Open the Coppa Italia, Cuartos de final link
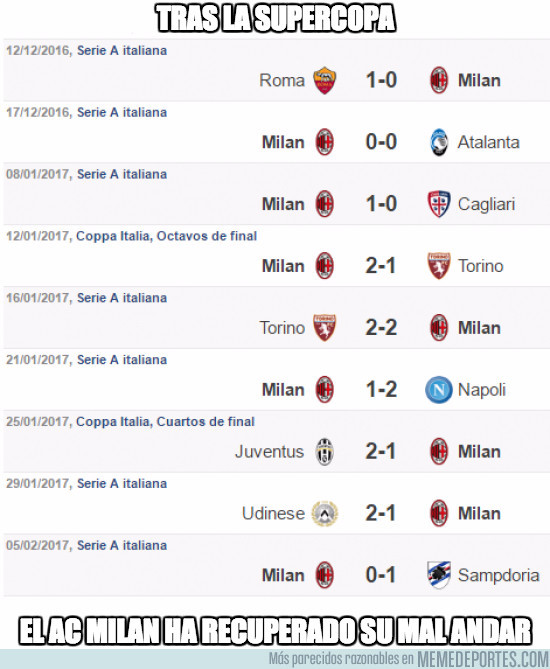This screenshot has width=550, height=669. point(165,422)
